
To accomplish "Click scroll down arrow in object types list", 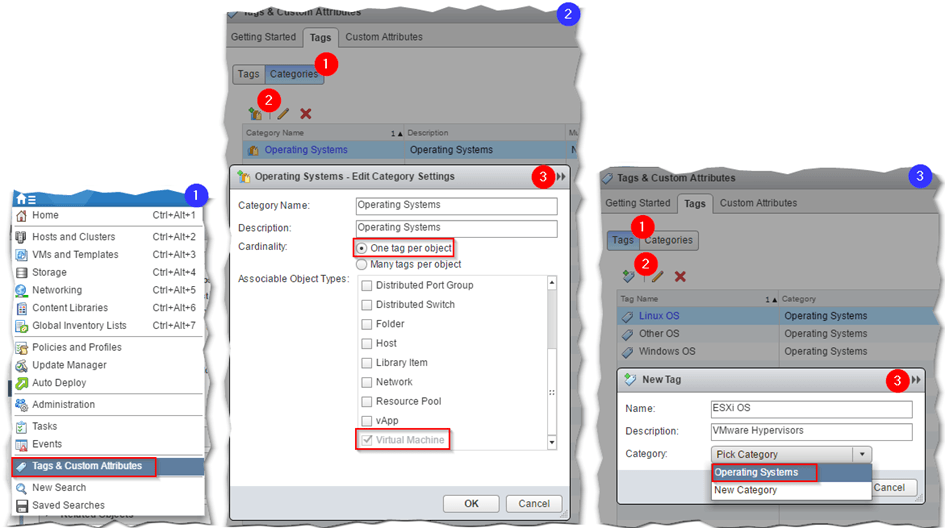I will pyautogui.click(x=551, y=442).
